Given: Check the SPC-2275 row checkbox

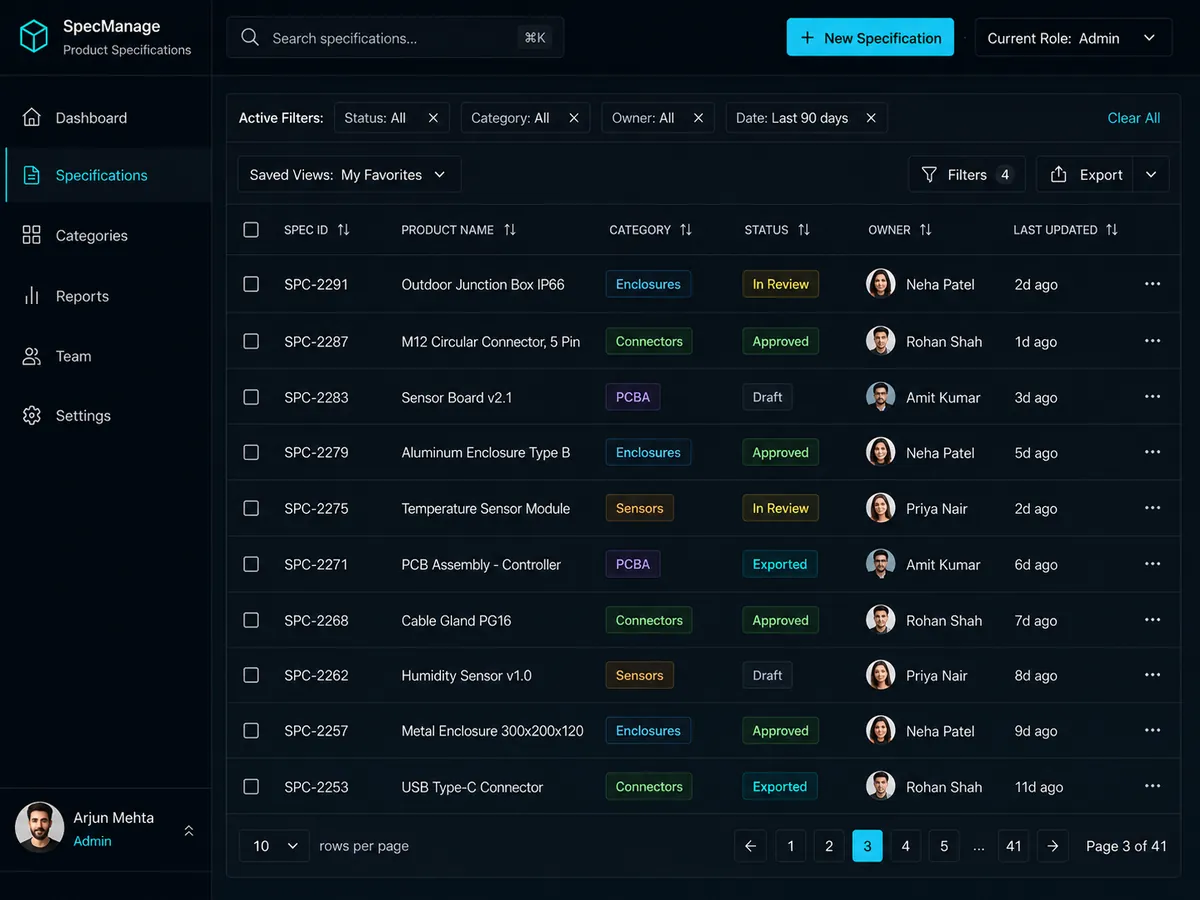Looking at the screenshot, I should point(251,508).
